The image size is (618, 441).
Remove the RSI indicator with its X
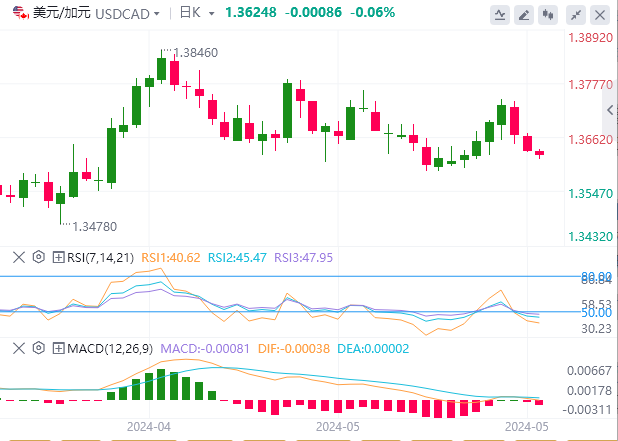tap(19, 258)
